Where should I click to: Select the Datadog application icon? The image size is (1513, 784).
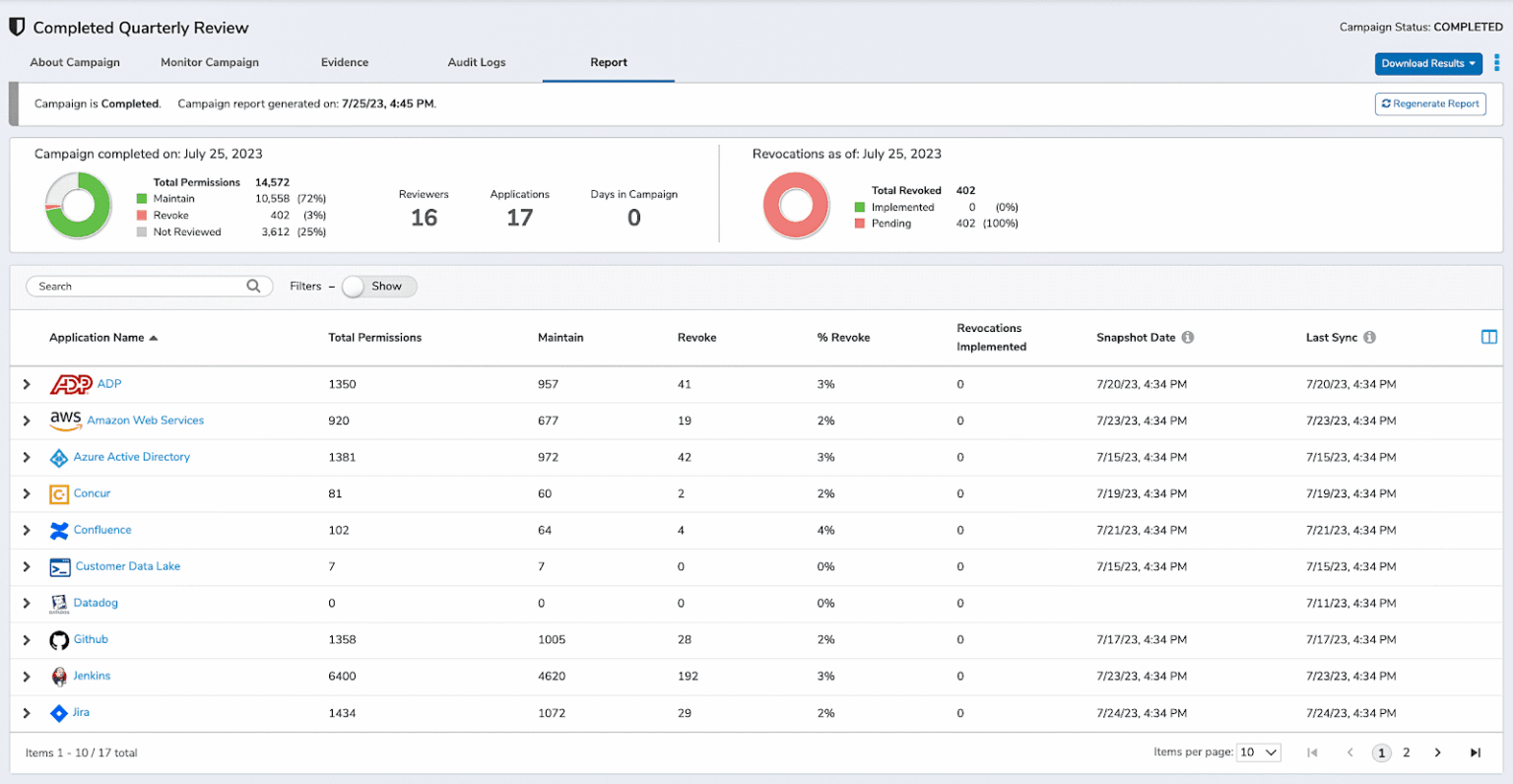59,603
